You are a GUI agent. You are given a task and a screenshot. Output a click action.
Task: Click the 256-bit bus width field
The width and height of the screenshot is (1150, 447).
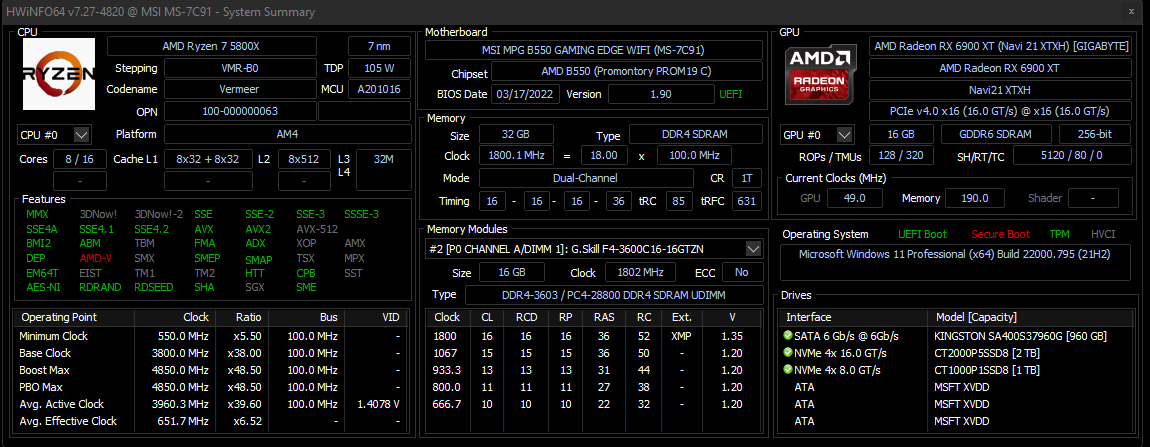click(x=1095, y=135)
